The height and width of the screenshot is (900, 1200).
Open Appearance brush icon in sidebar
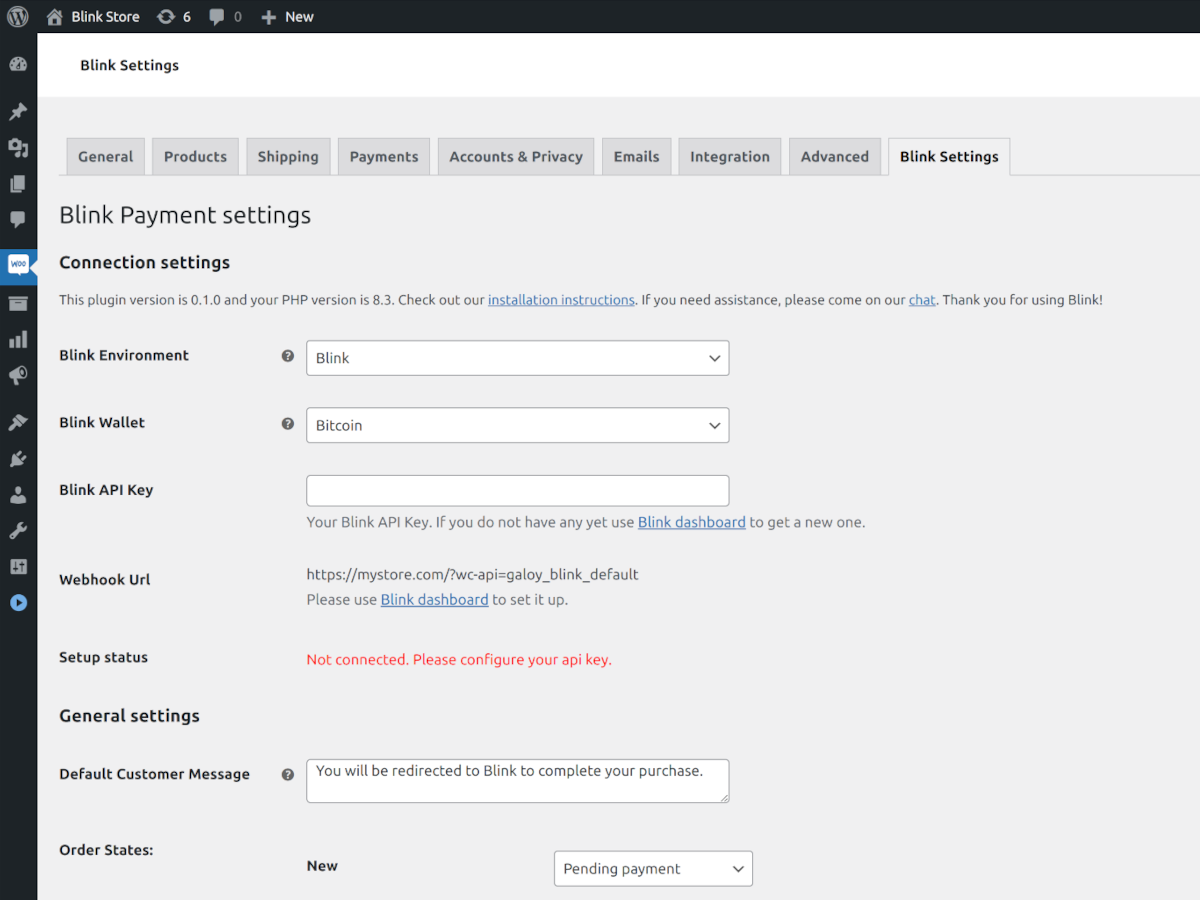(x=18, y=422)
